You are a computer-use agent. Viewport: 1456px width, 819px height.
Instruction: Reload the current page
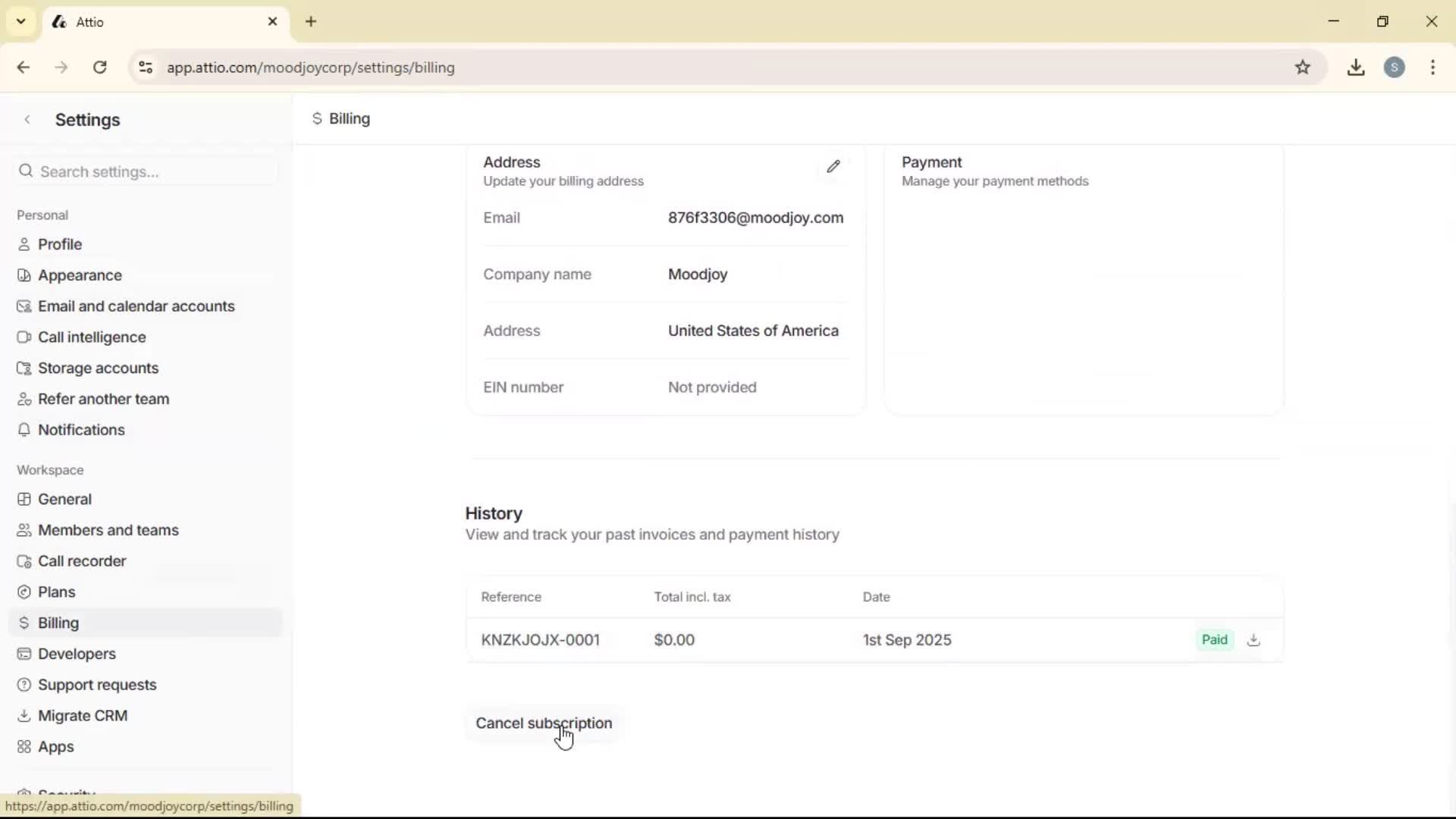[x=100, y=67]
